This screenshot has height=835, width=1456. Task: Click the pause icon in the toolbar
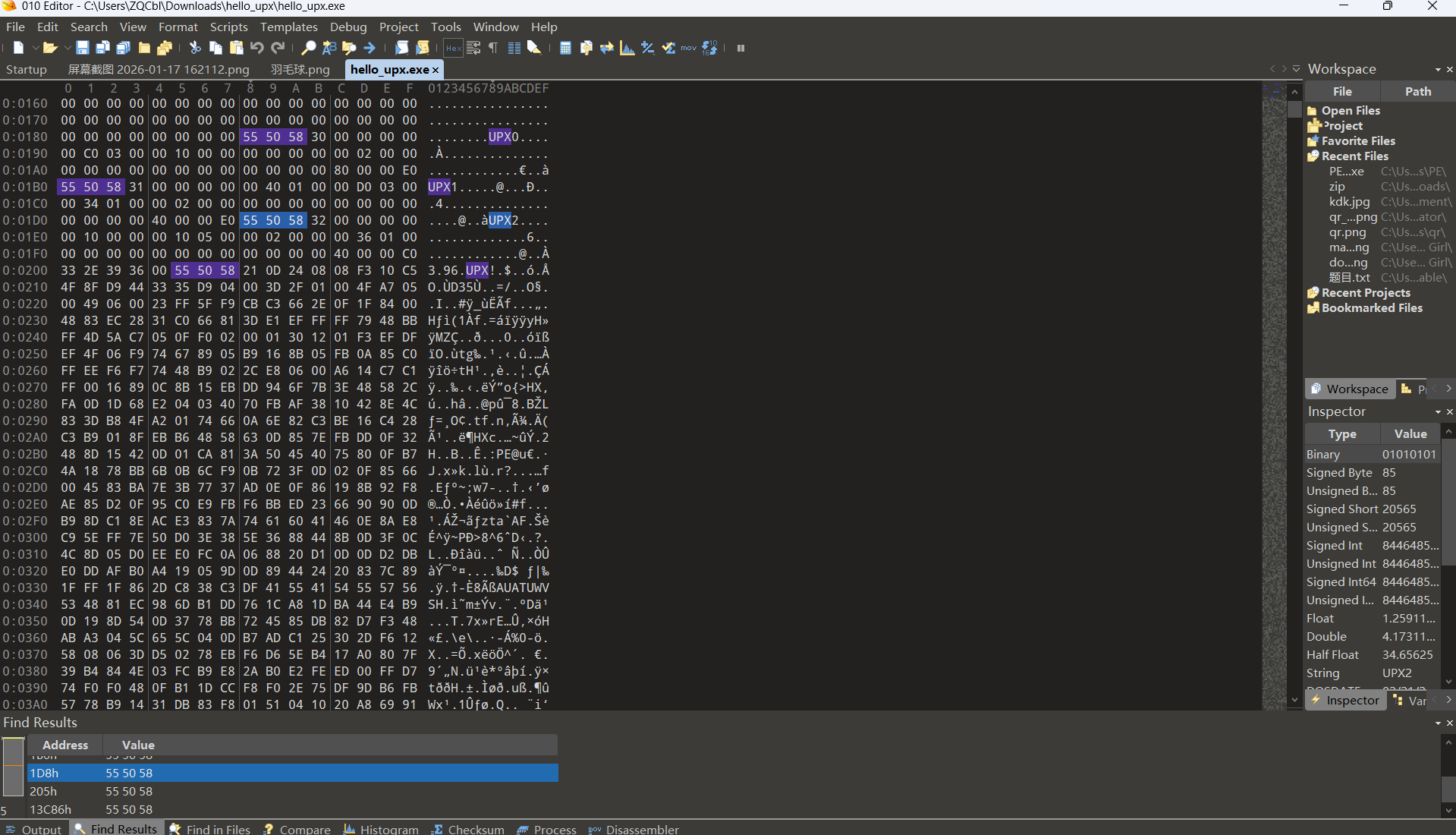741,48
